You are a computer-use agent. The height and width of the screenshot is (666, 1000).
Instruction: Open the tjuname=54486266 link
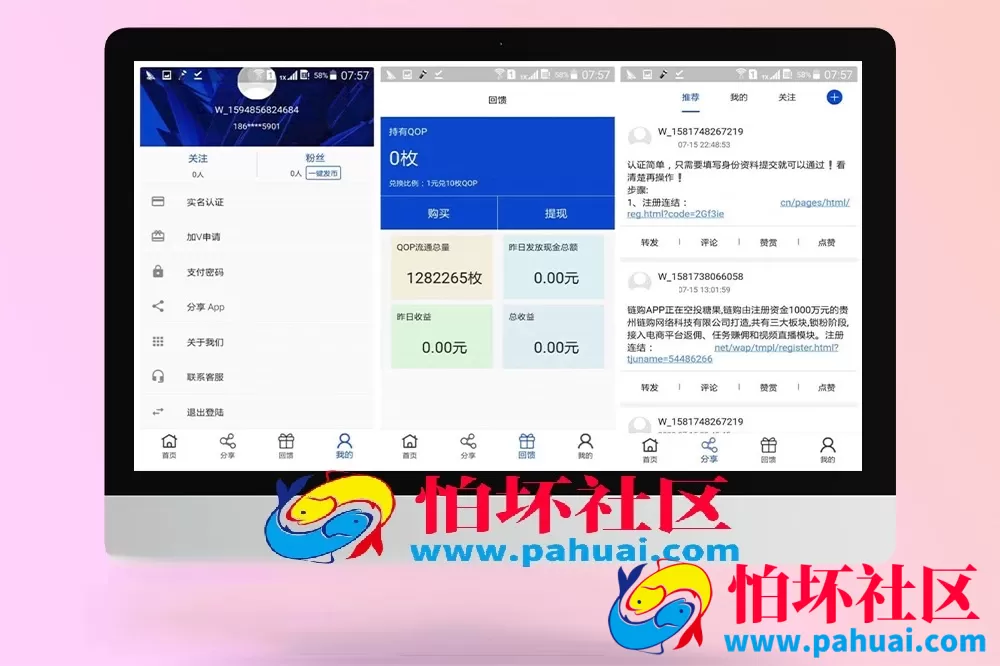tap(670, 359)
